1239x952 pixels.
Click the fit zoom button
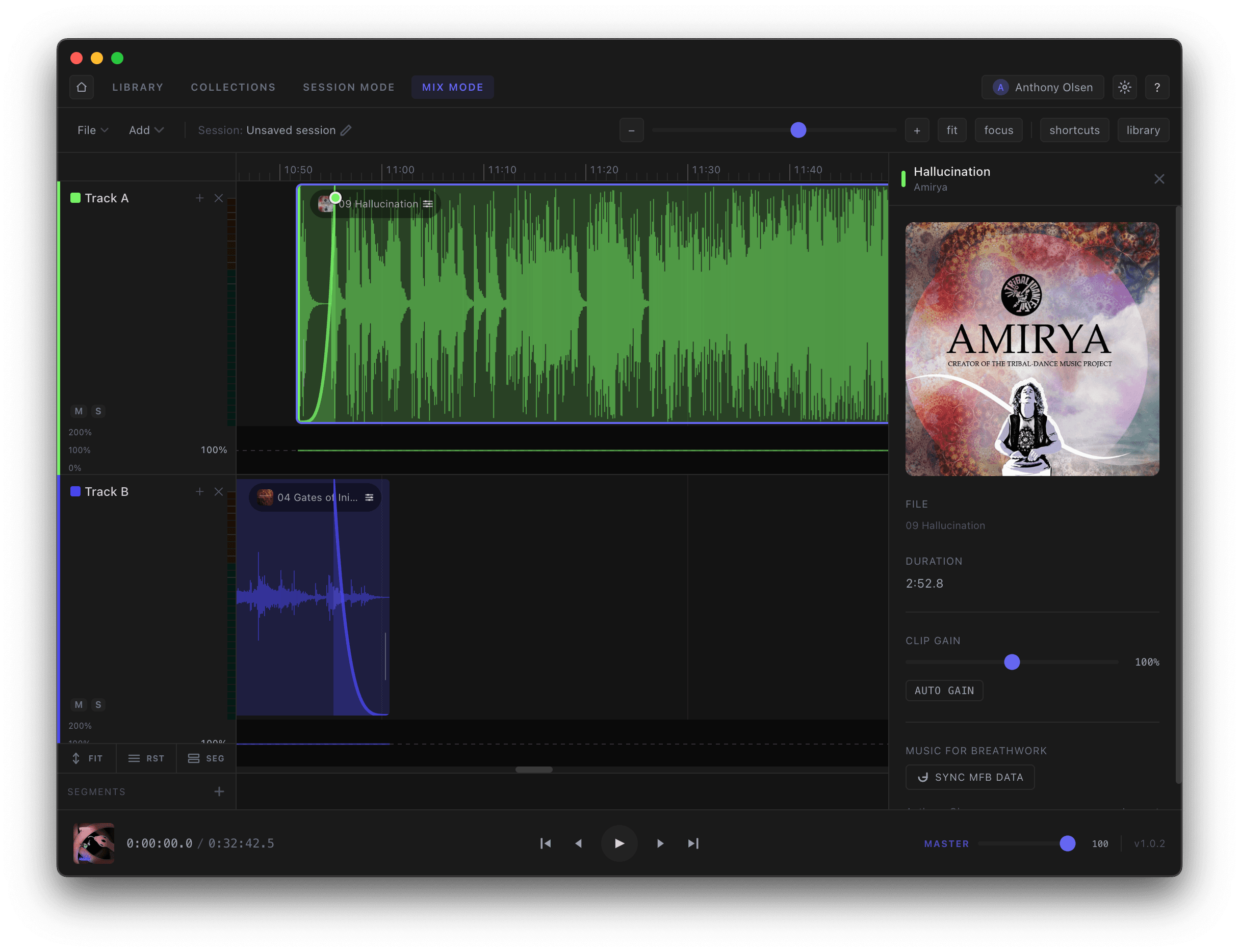[951, 130]
